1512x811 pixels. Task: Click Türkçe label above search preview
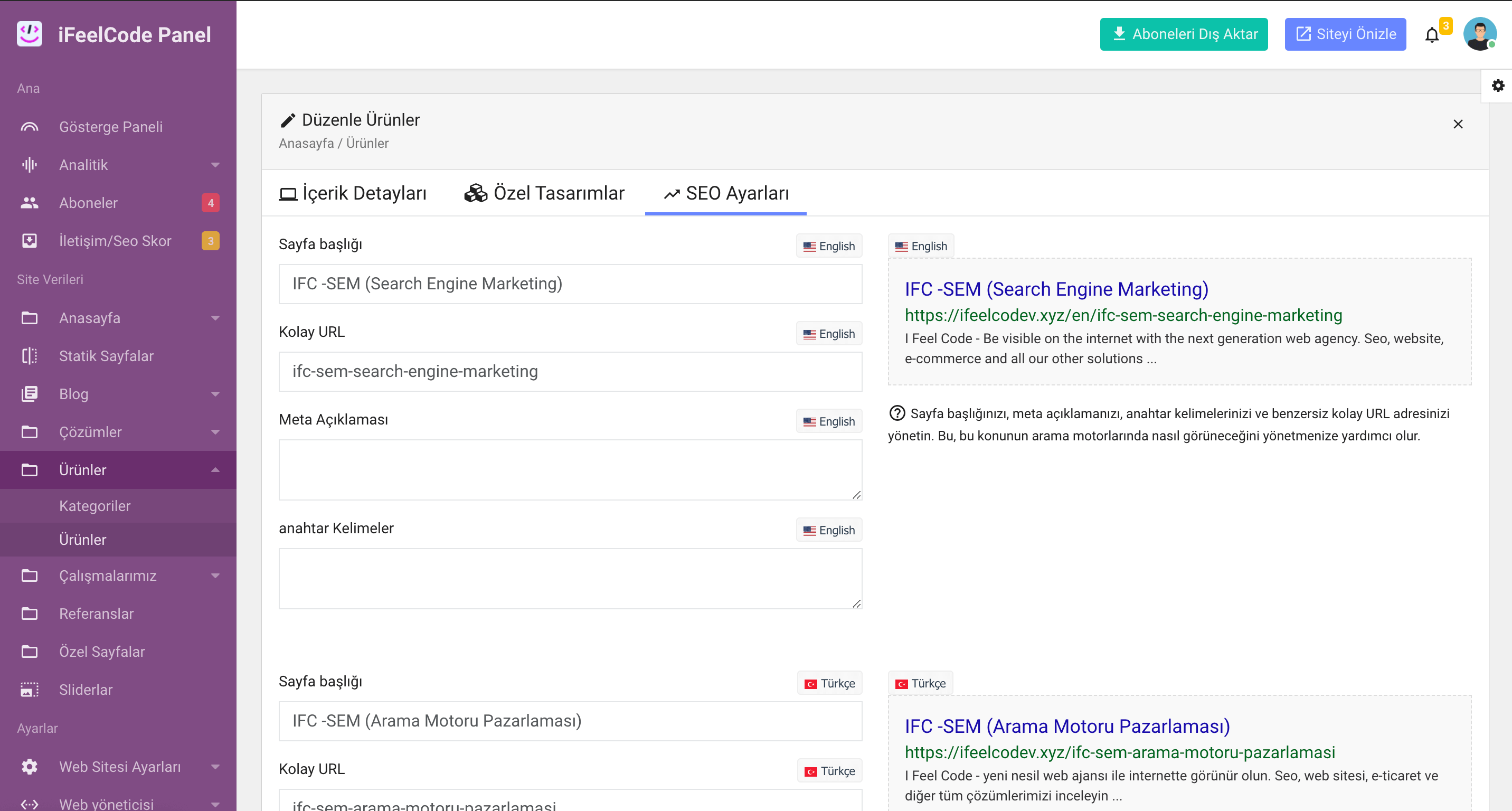[x=920, y=683]
